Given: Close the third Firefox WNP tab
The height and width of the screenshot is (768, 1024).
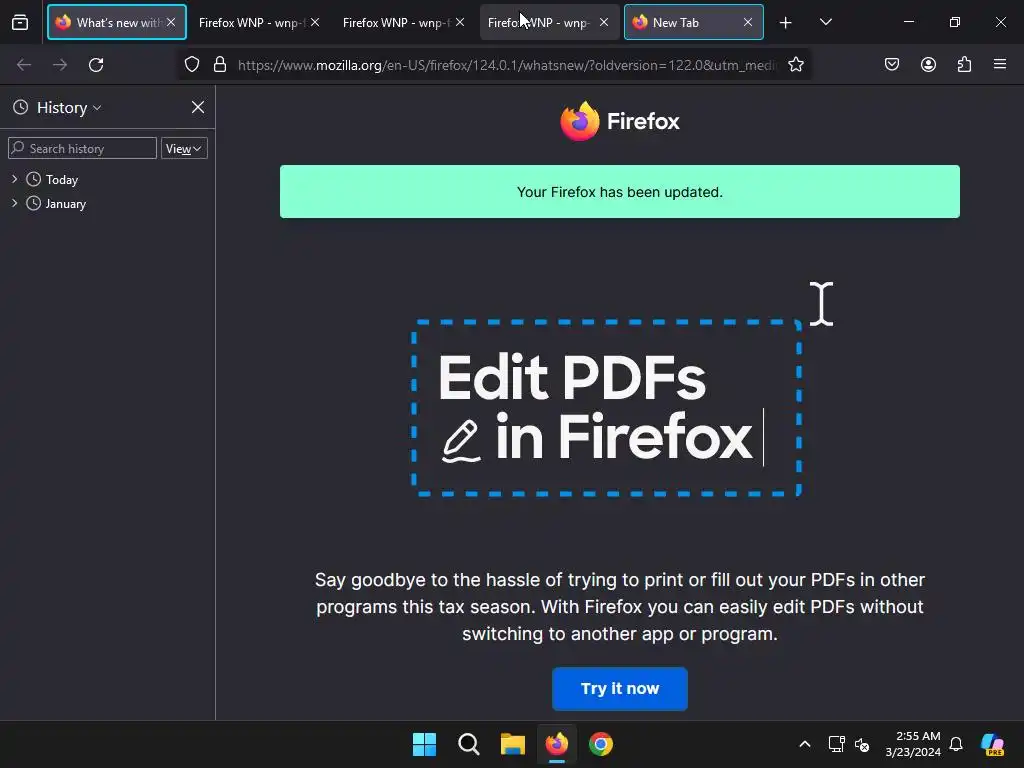Looking at the screenshot, I should click(x=460, y=22).
